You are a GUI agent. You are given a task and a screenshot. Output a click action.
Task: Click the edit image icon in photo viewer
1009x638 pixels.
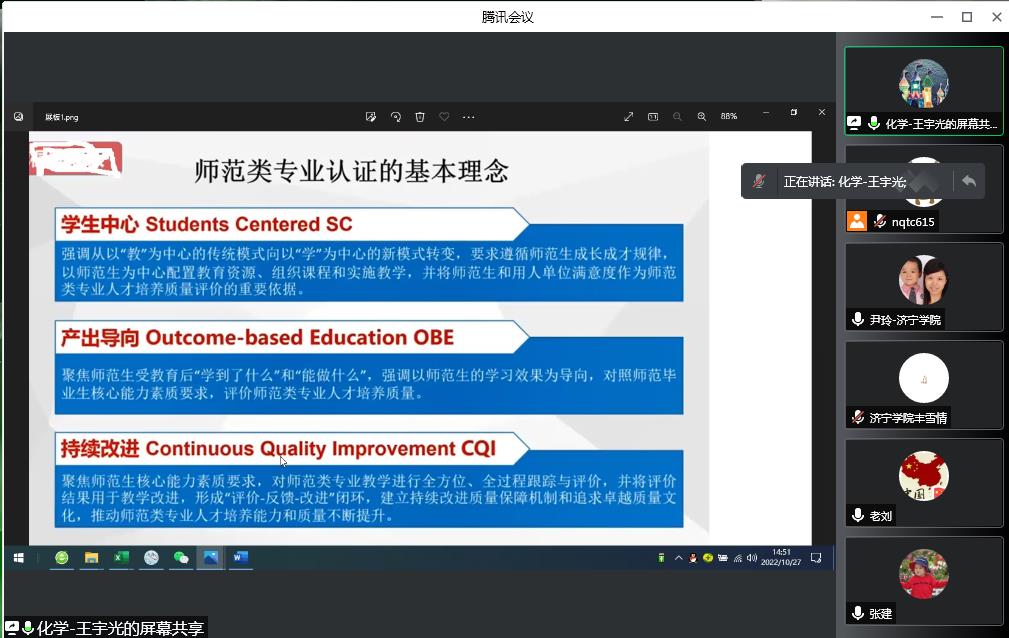click(371, 117)
